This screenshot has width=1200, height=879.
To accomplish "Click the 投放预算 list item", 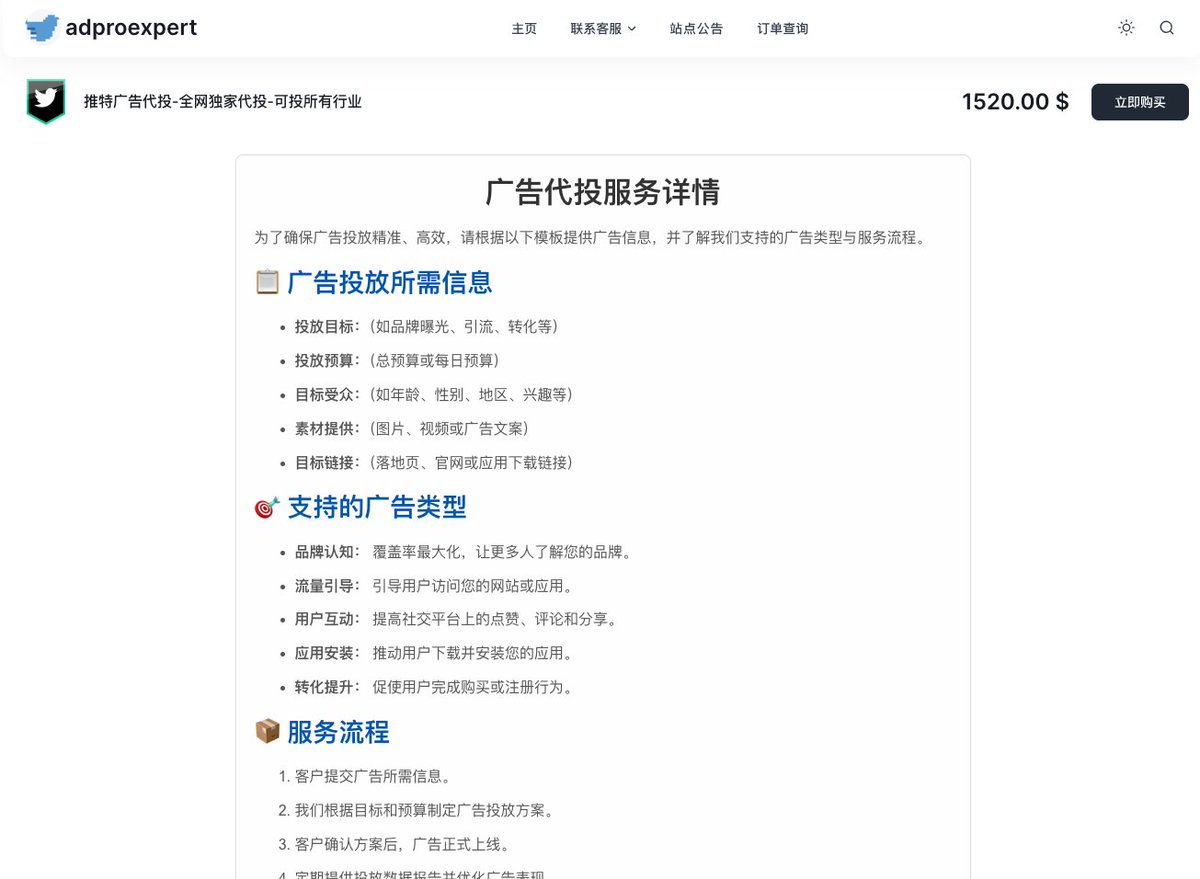I will 397,361.
